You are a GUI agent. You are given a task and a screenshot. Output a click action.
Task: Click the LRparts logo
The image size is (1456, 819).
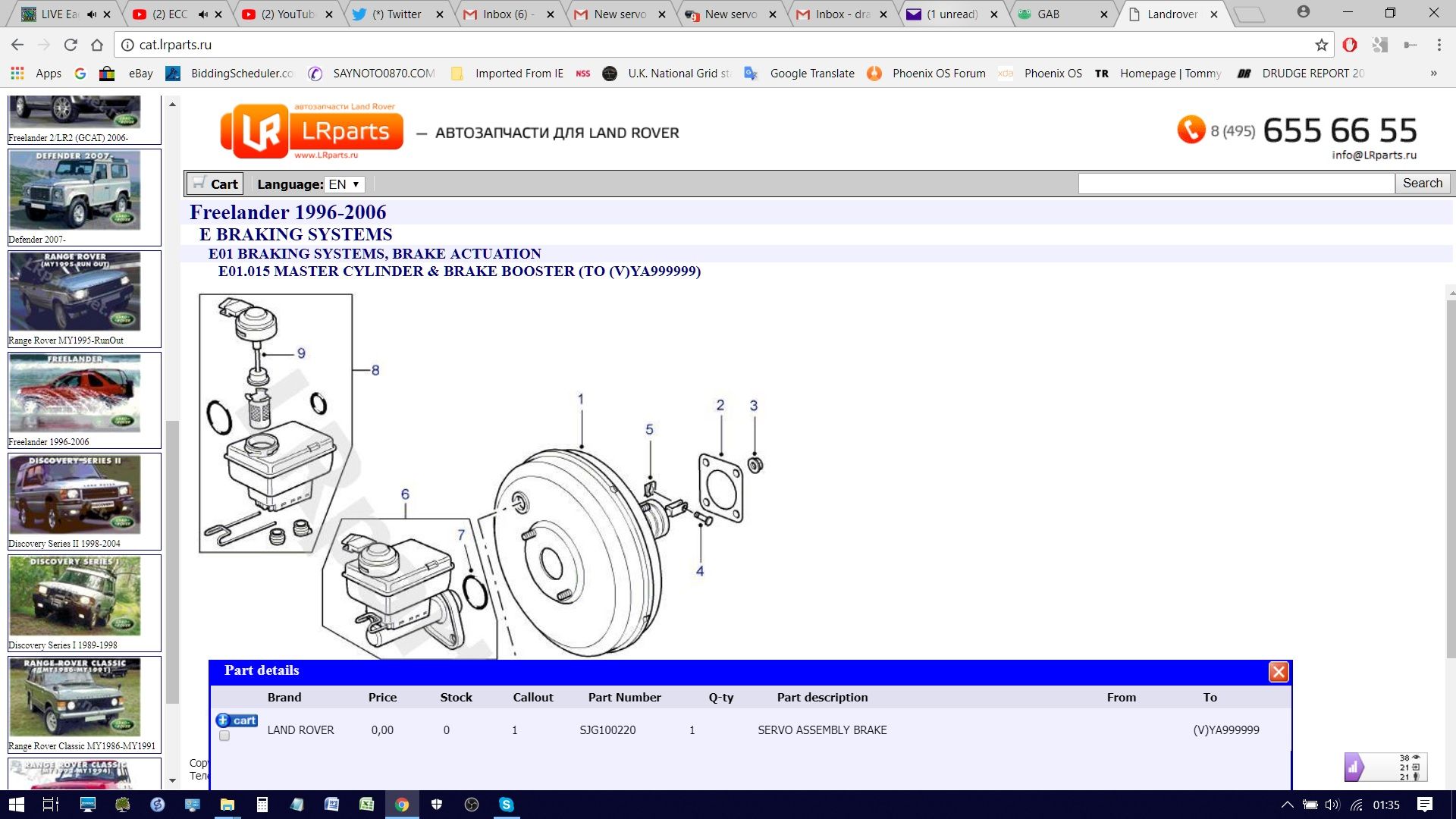[312, 131]
